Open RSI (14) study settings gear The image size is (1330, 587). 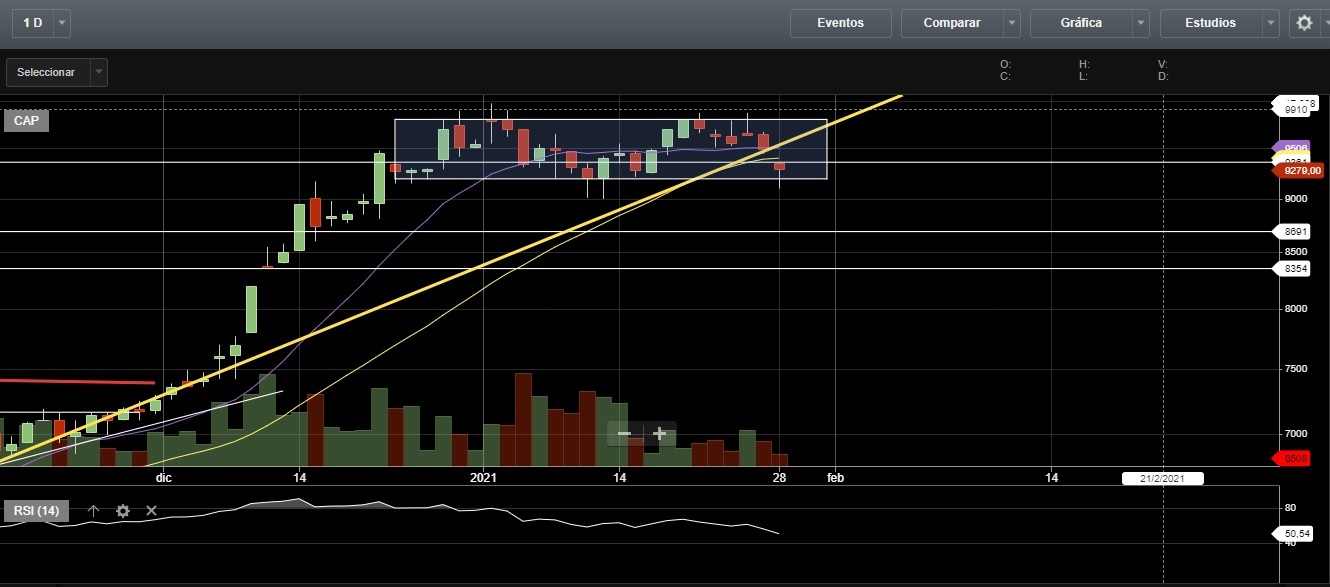tap(123, 511)
